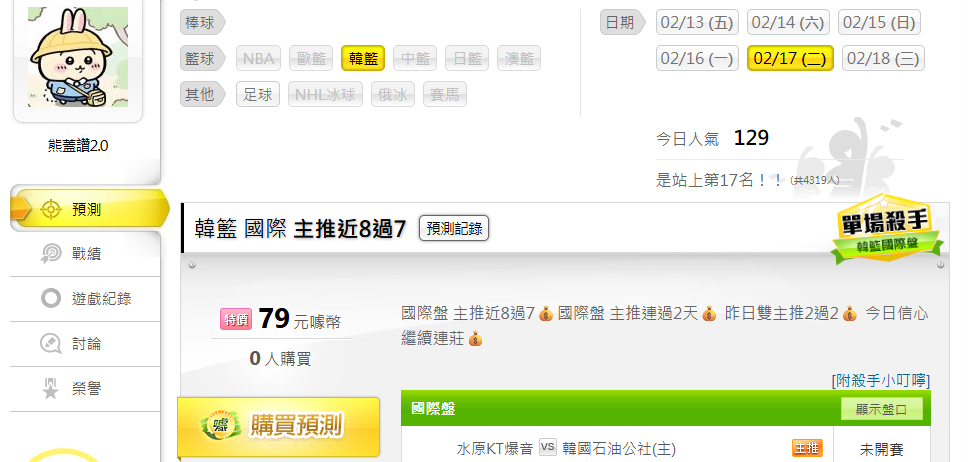Viewport: 968px width, 462px height.
Task: Click the bunny avatar profile picture
Action: (78, 57)
